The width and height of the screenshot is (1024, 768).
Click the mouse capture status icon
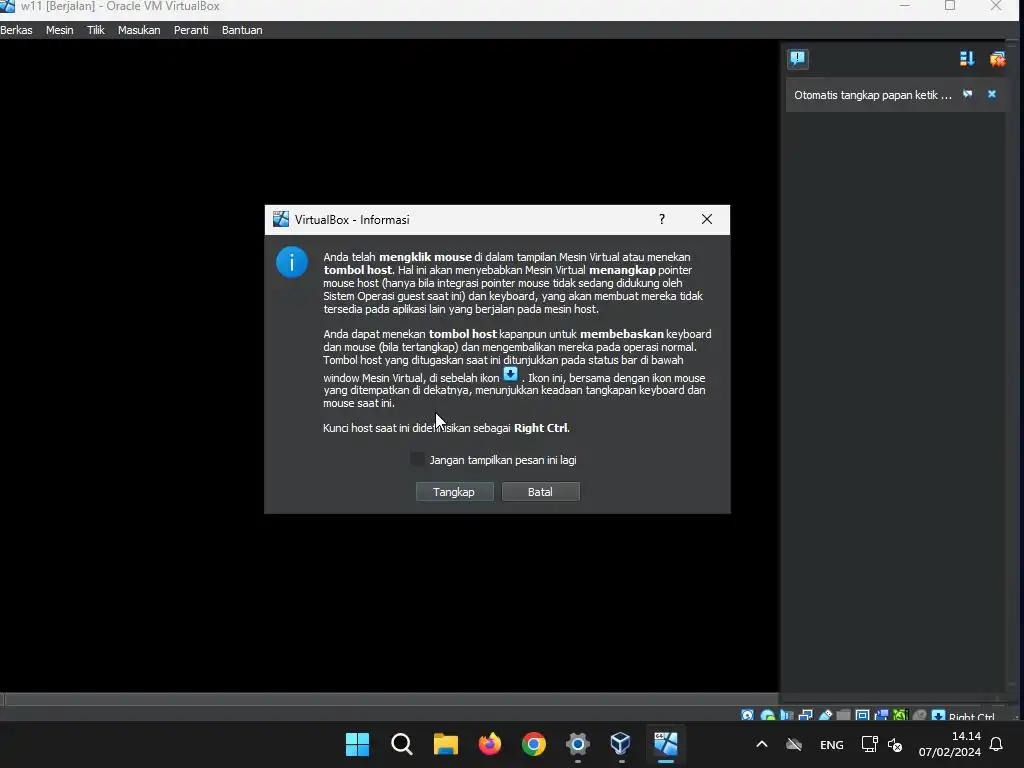(920, 715)
